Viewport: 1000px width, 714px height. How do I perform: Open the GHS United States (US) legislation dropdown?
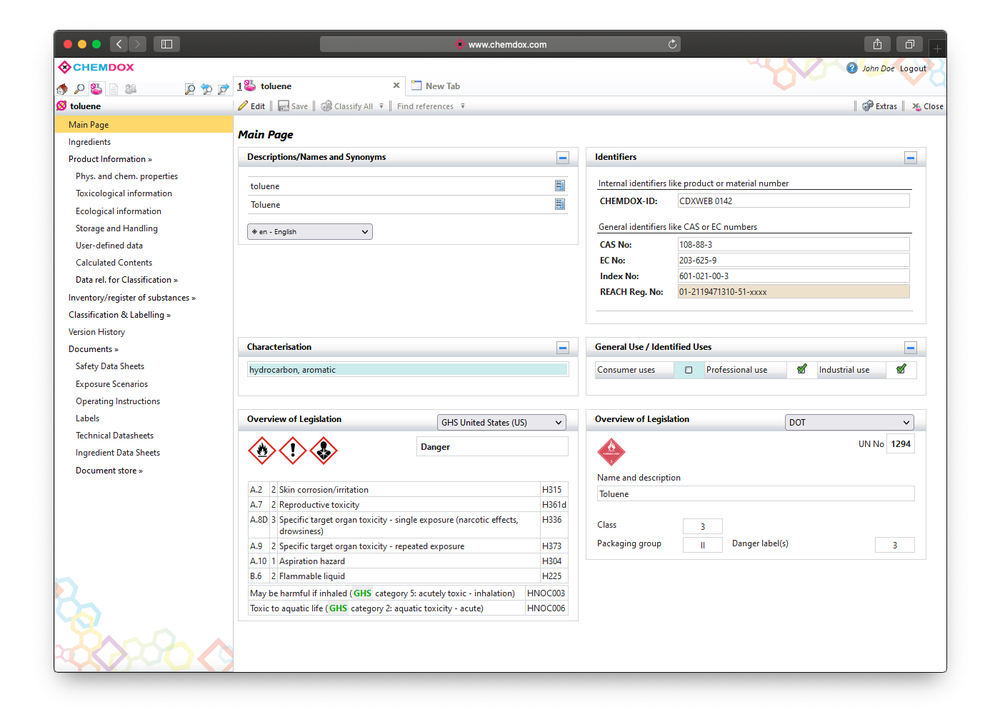click(x=501, y=422)
